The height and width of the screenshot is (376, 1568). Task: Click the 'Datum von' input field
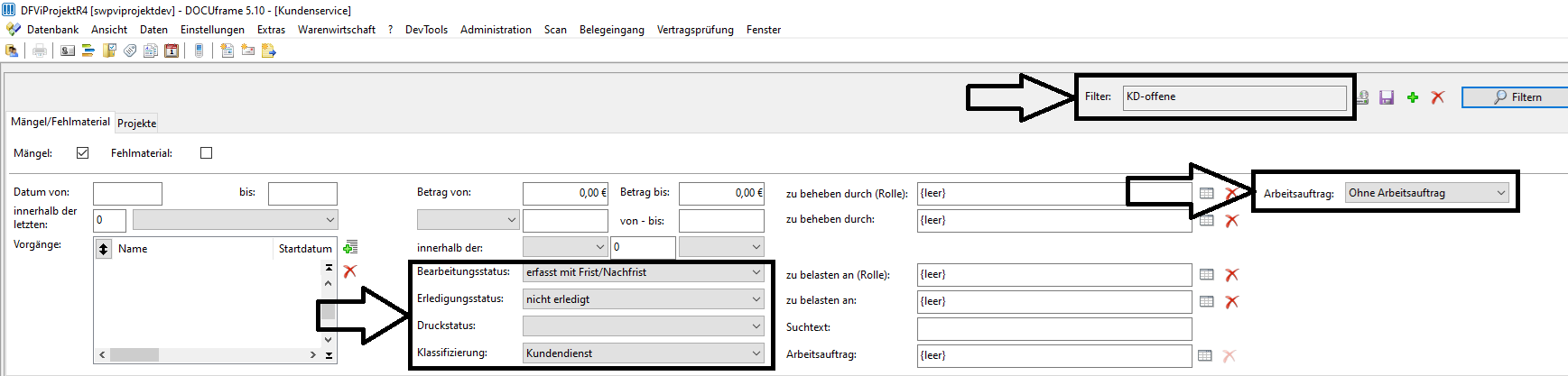pyautogui.click(x=127, y=193)
